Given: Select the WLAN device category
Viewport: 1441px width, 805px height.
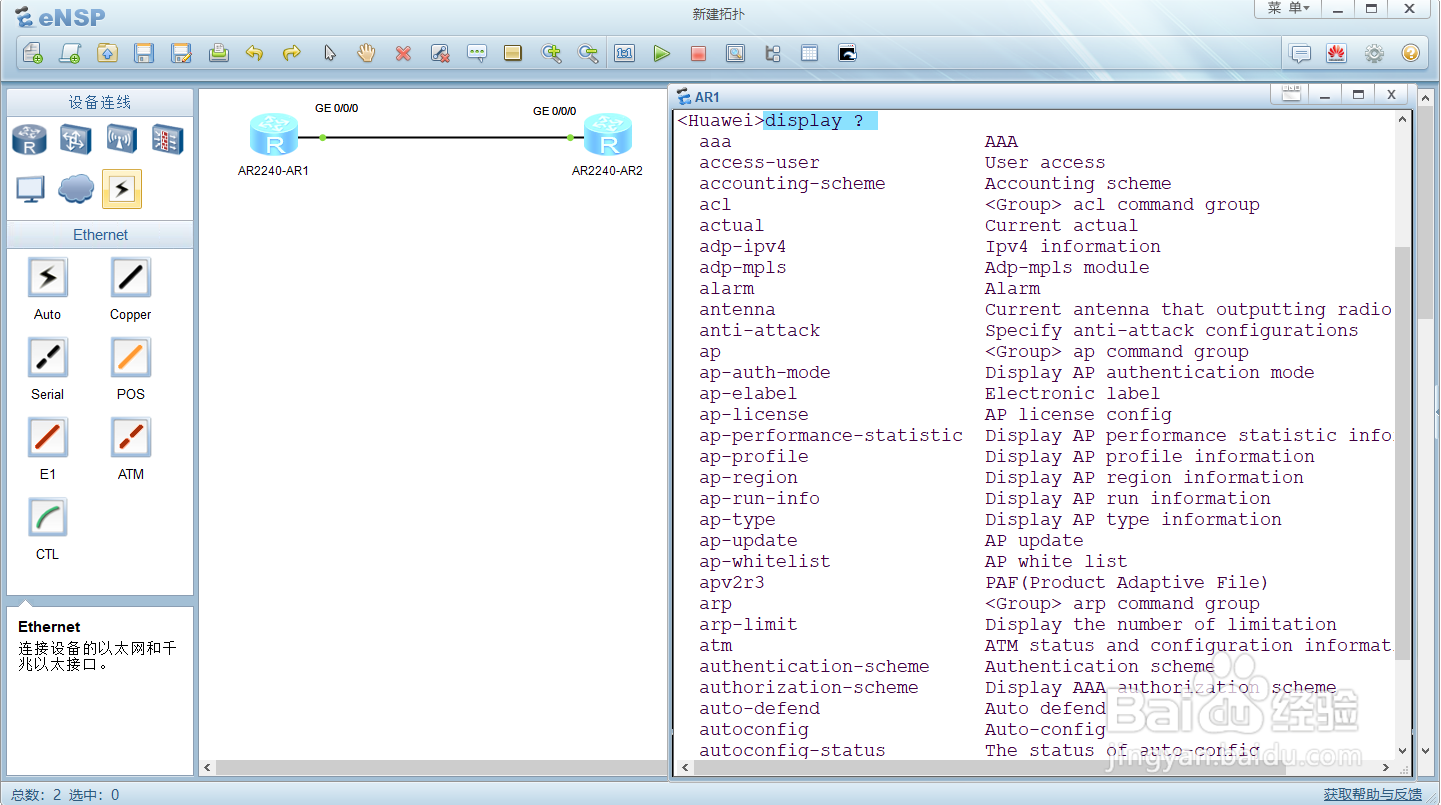Looking at the screenshot, I should (121, 140).
